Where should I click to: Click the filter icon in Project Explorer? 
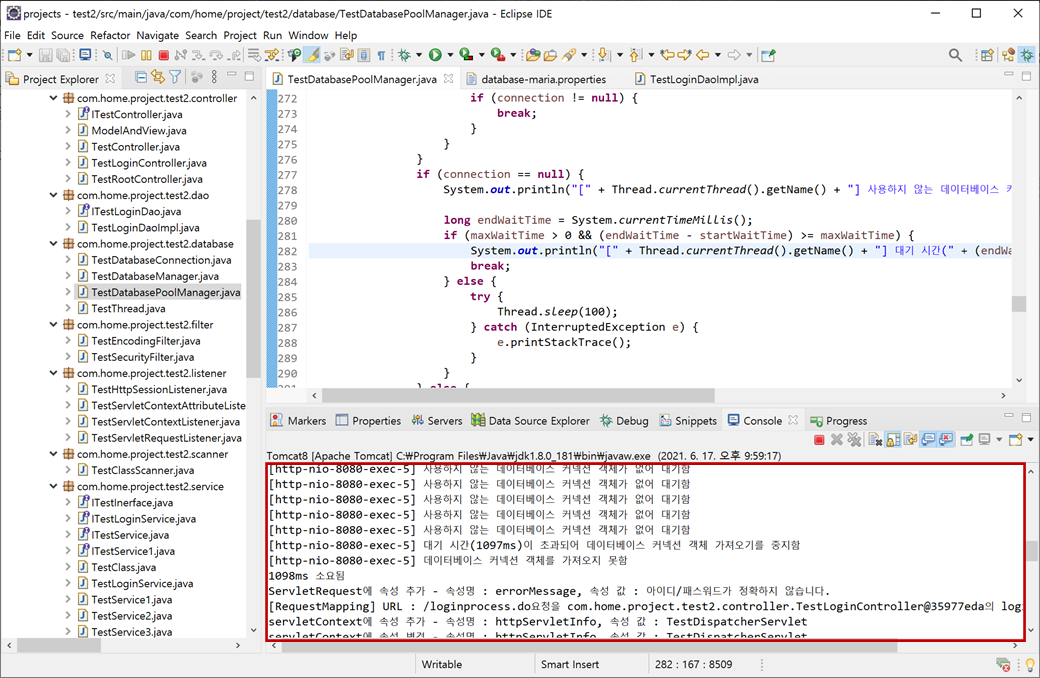[175, 78]
